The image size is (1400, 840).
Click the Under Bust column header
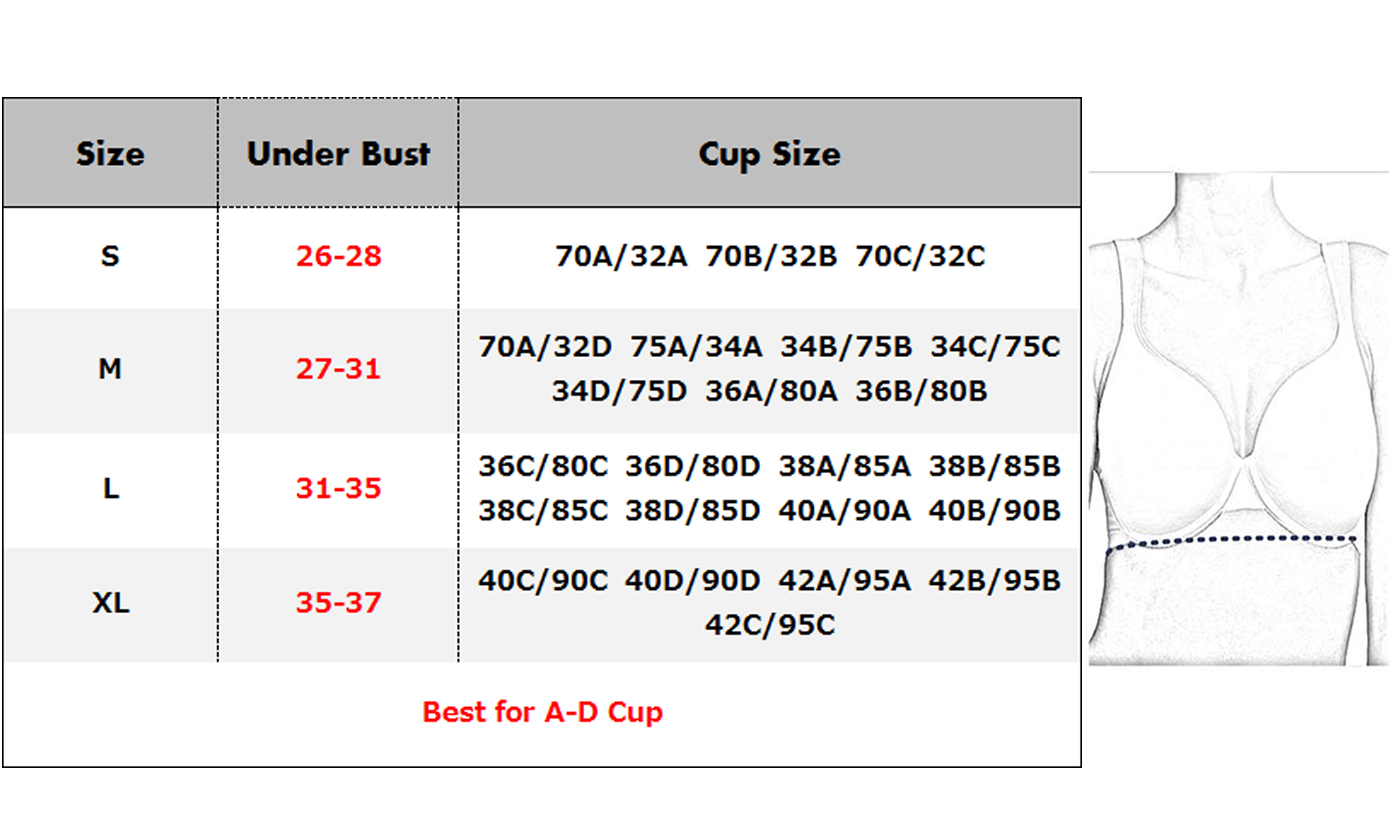[338, 154]
